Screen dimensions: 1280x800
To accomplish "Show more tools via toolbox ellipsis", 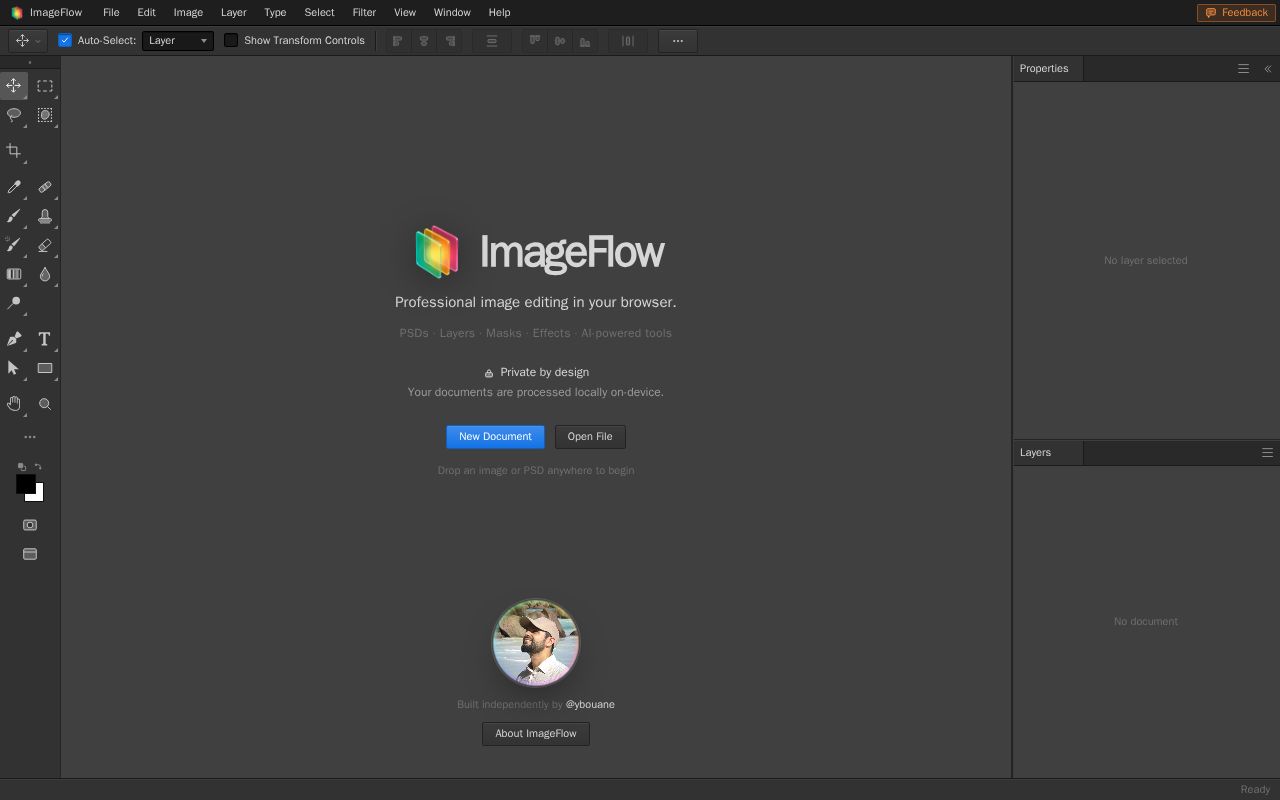I will pyautogui.click(x=30, y=437).
